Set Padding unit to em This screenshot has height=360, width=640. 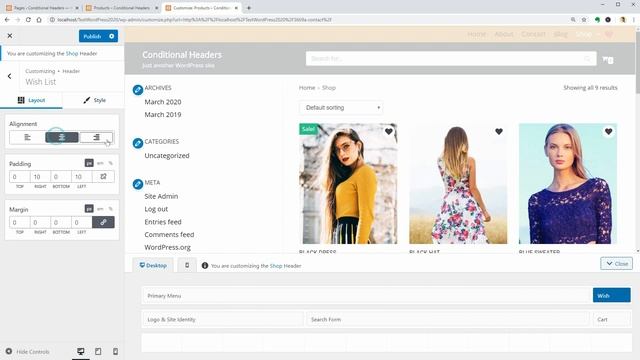point(100,163)
